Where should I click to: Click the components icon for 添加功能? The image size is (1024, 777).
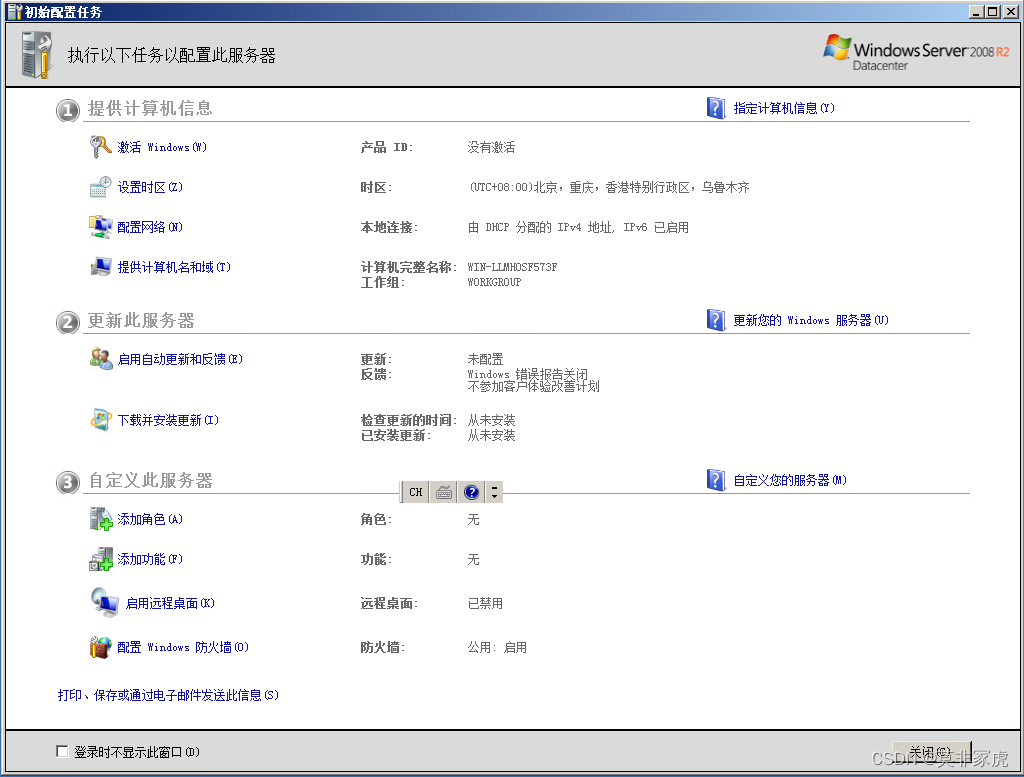click(x=101, y=559)
